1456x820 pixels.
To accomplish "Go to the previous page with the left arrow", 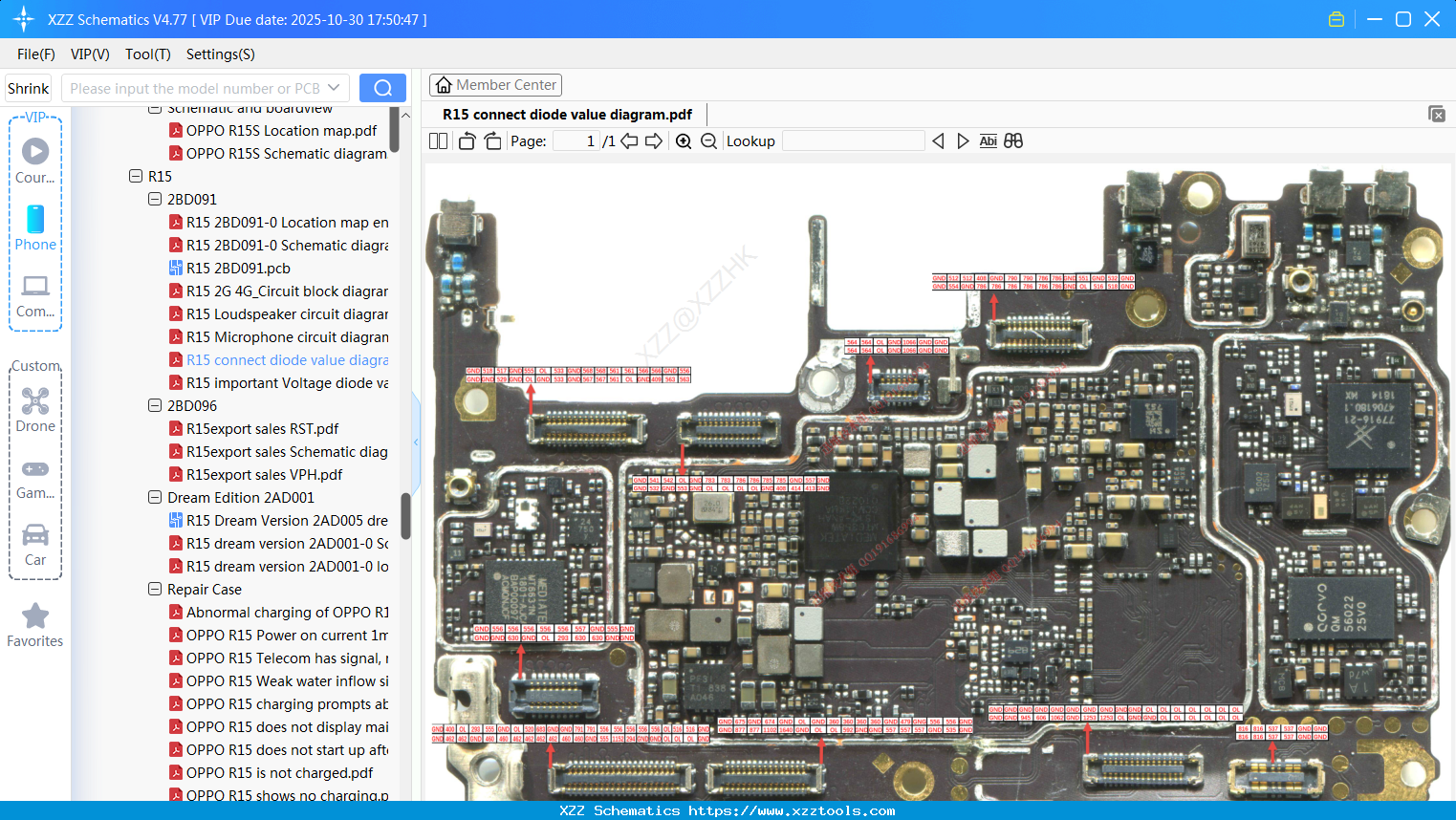I will click(x=629, y=141).
